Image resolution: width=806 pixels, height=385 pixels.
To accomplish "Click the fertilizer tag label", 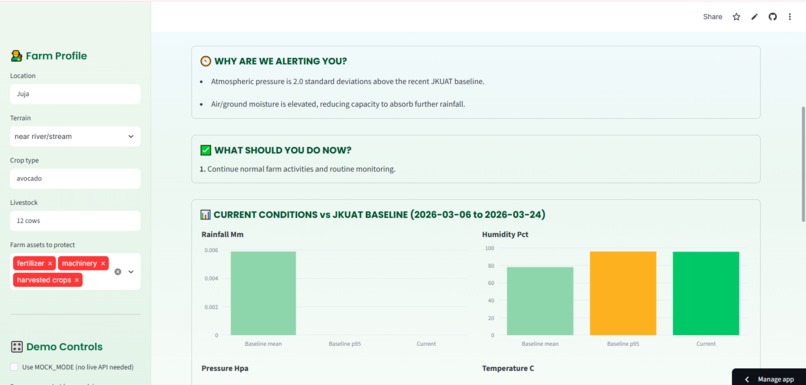I will (x=31, y=263).
